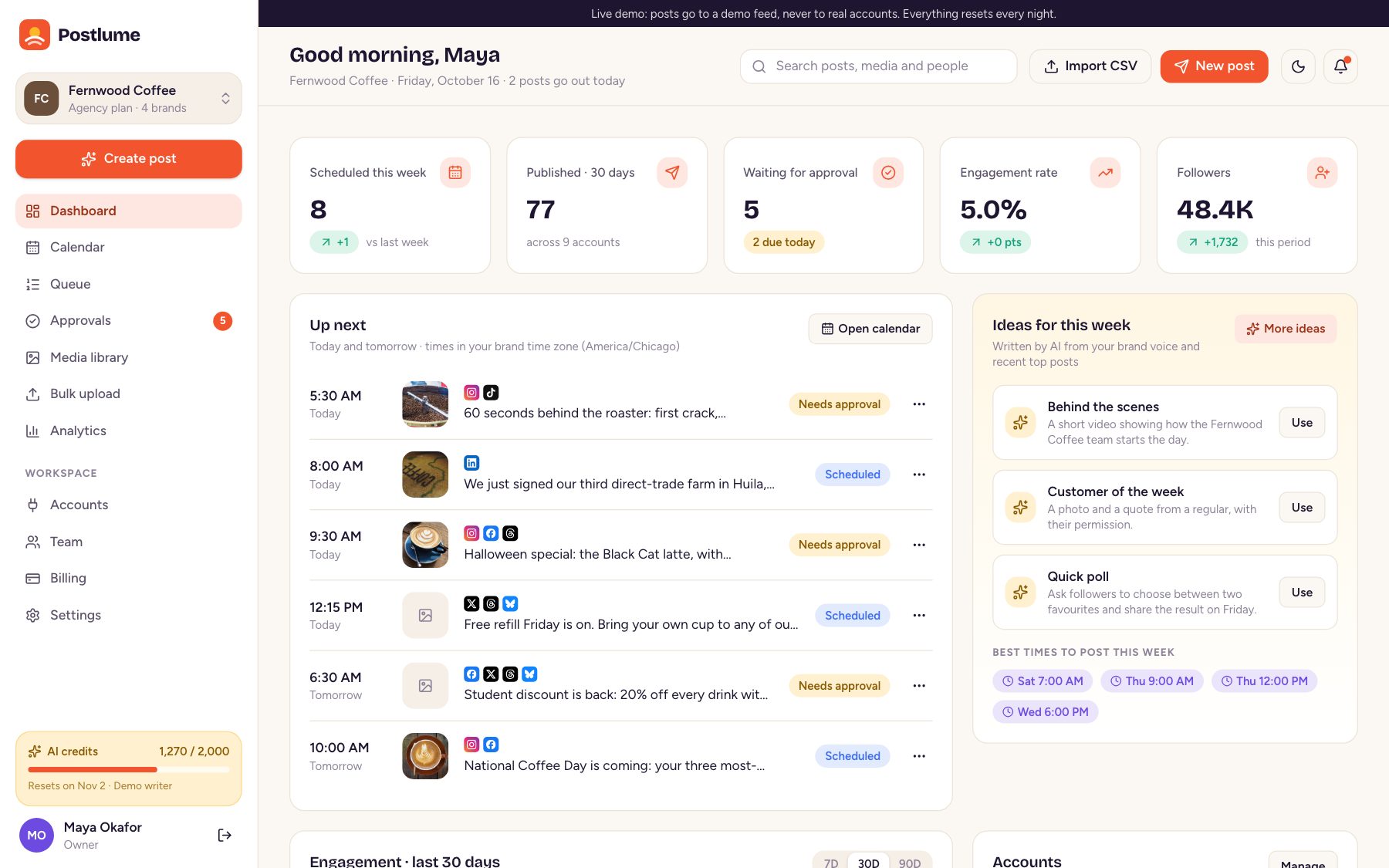Click Import CSV

1090,66
